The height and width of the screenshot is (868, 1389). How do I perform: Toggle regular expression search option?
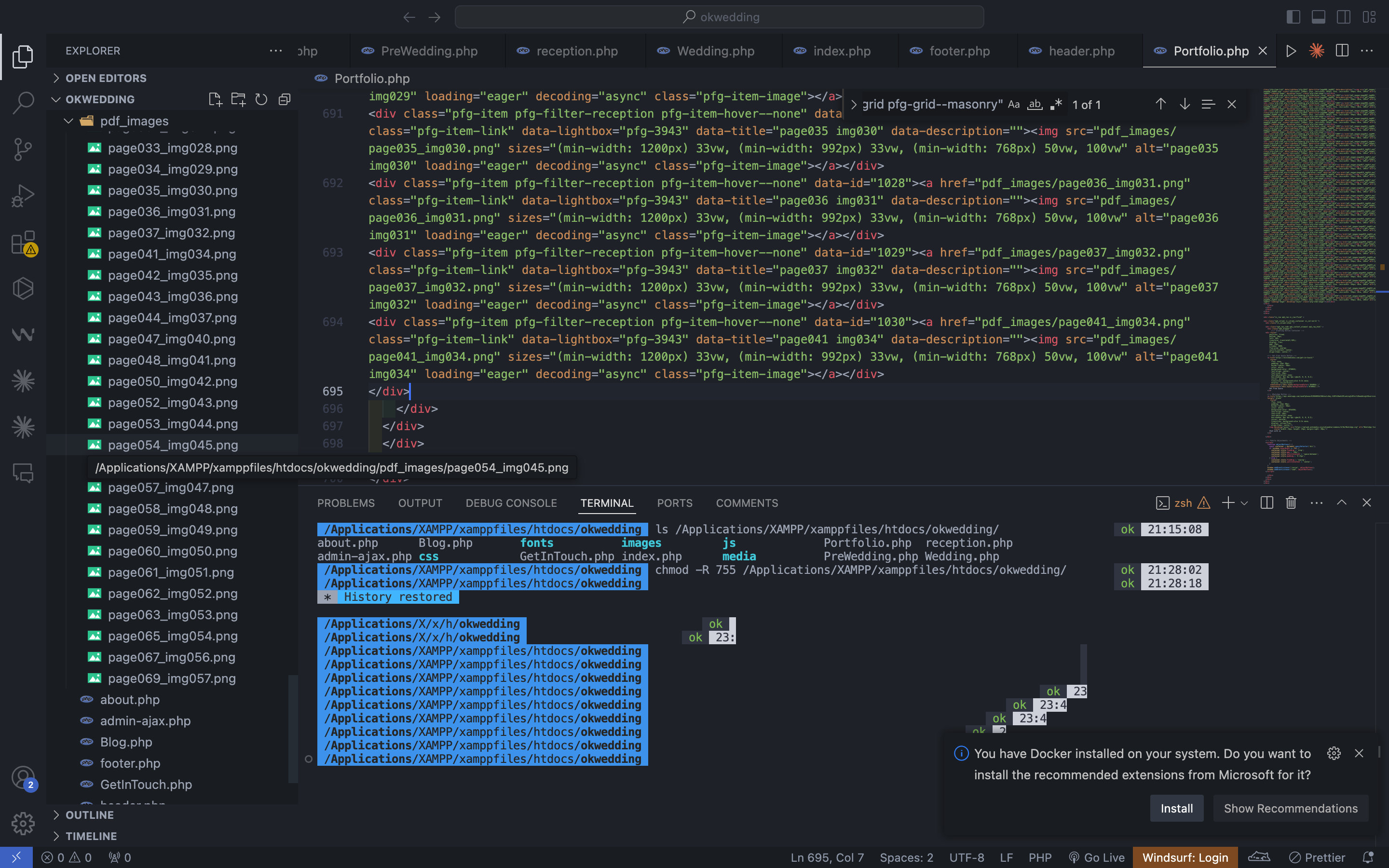(1056, 105)
